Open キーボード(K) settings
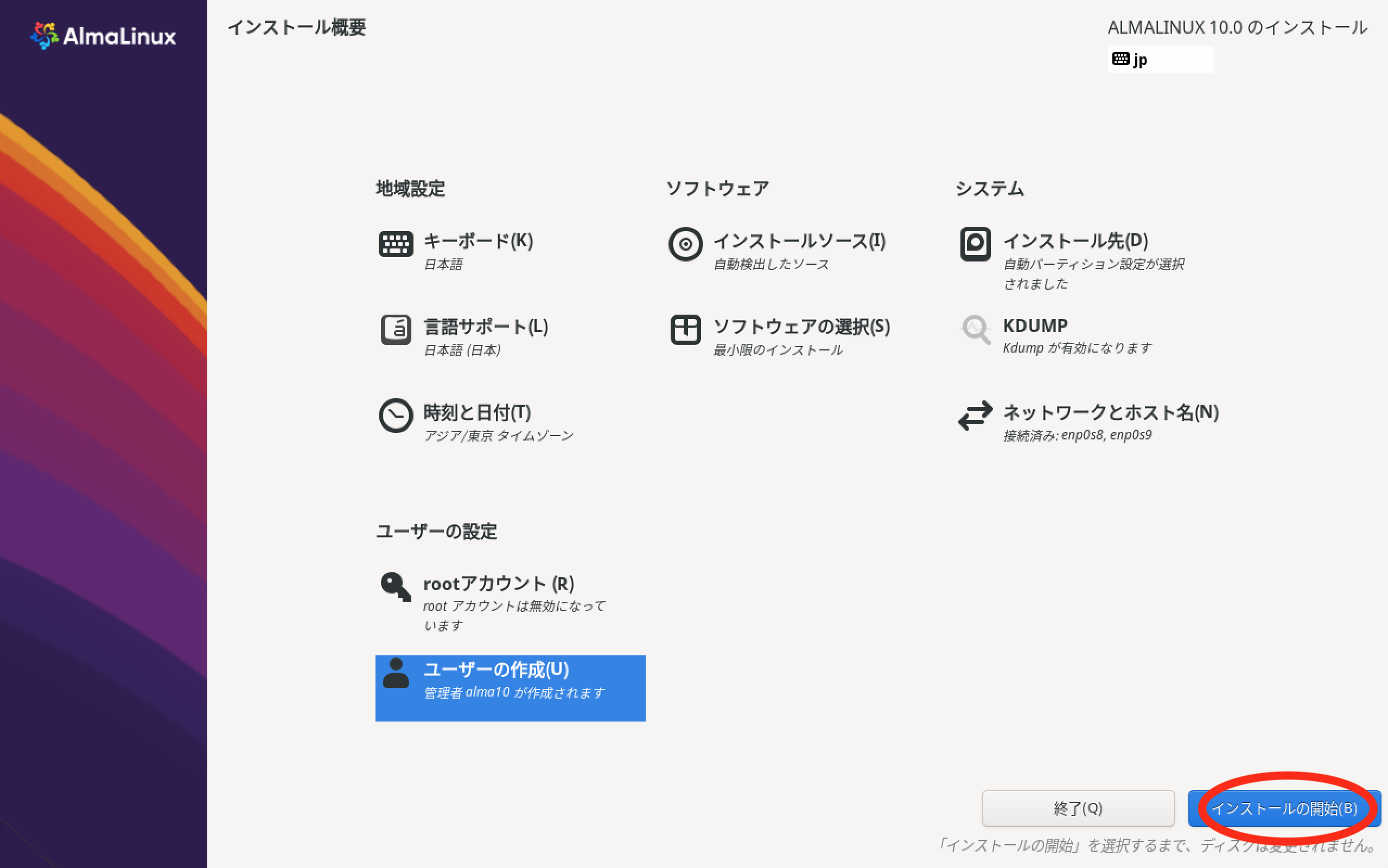 pos(478,240)
